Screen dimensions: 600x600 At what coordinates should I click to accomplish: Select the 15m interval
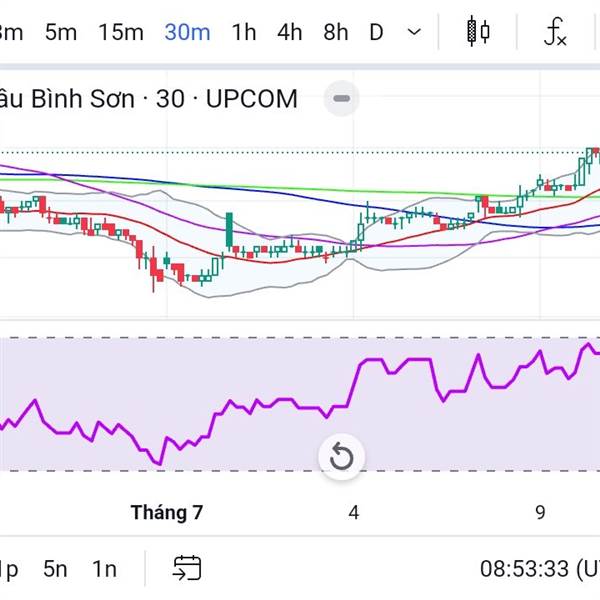coord(121,32)
